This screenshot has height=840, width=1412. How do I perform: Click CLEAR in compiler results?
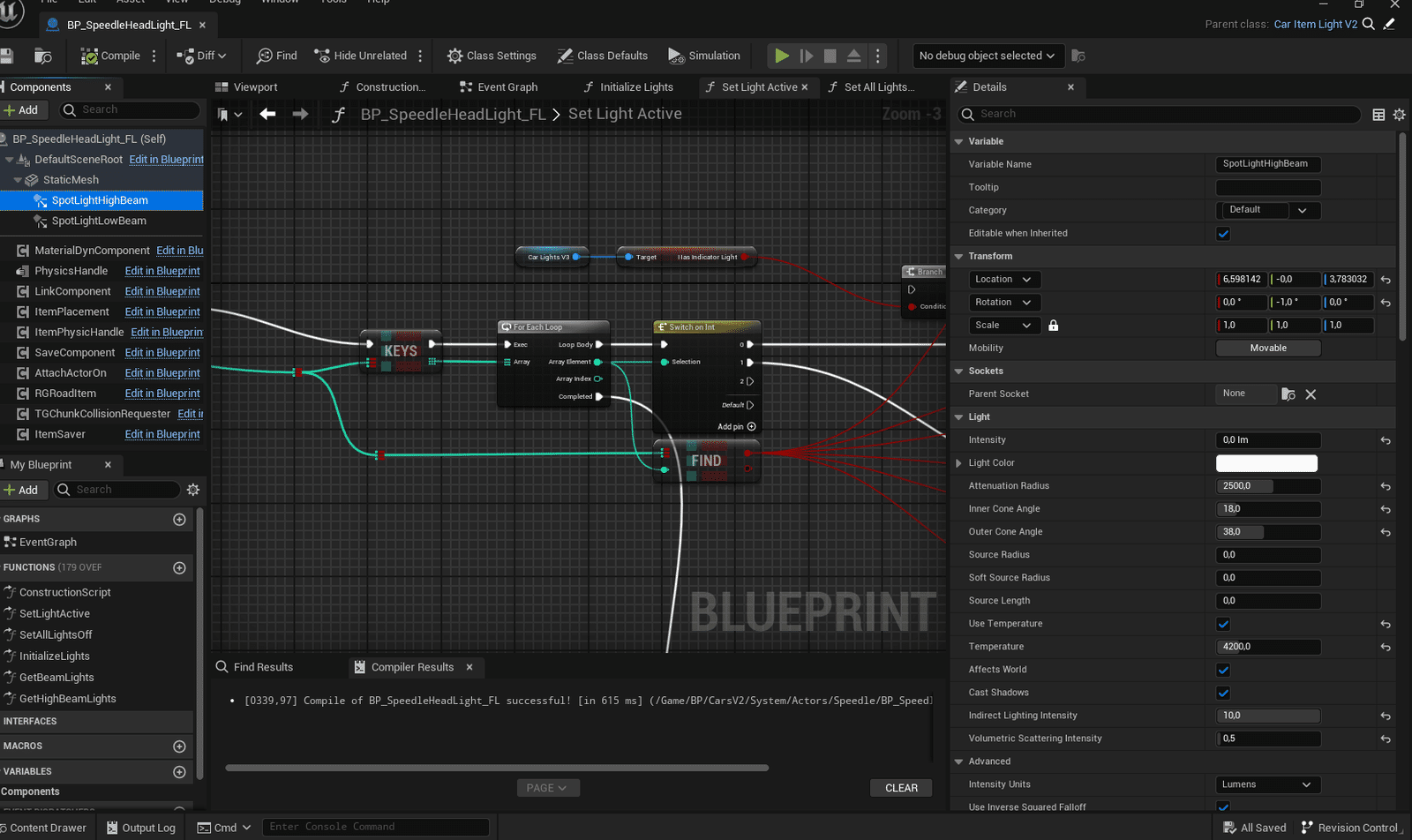click(x=901, y=788)
